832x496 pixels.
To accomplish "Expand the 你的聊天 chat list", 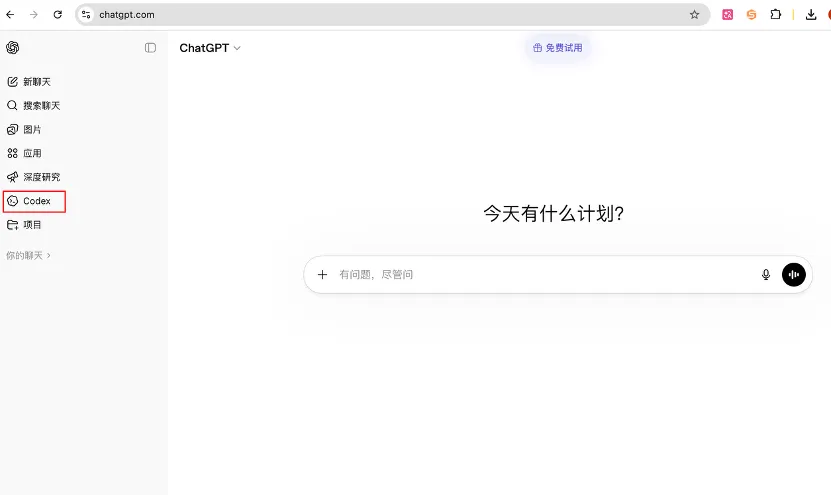I will [x=28, y=256].
